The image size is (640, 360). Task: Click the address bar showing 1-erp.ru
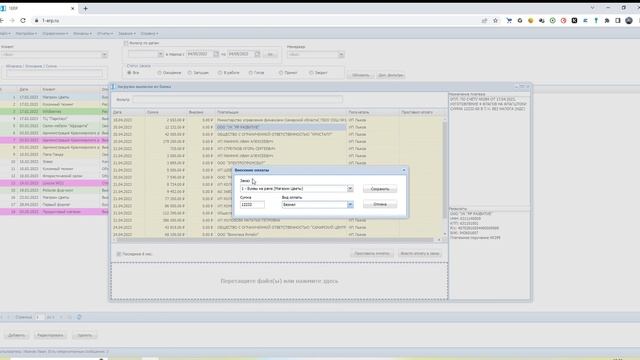pyautogui.click(x=253, y=20)
